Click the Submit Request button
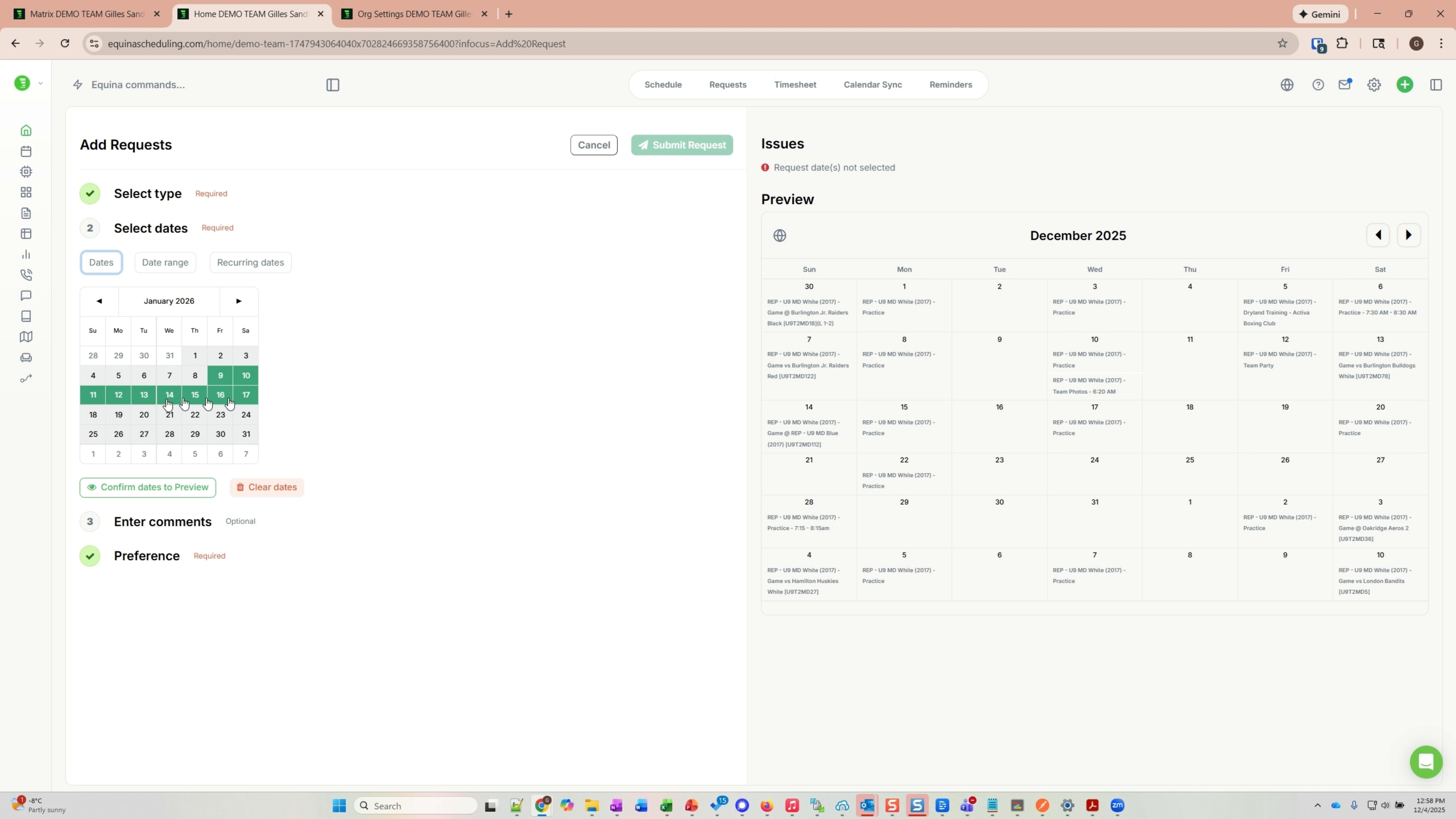Image resolution: width=1456 pixels, height=819 pixels. pyautogui.click(x=681, y=145)
